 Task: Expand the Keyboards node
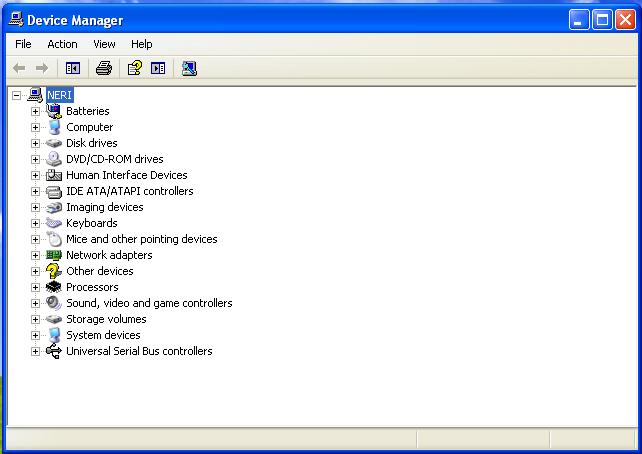[x=35, y=223]
